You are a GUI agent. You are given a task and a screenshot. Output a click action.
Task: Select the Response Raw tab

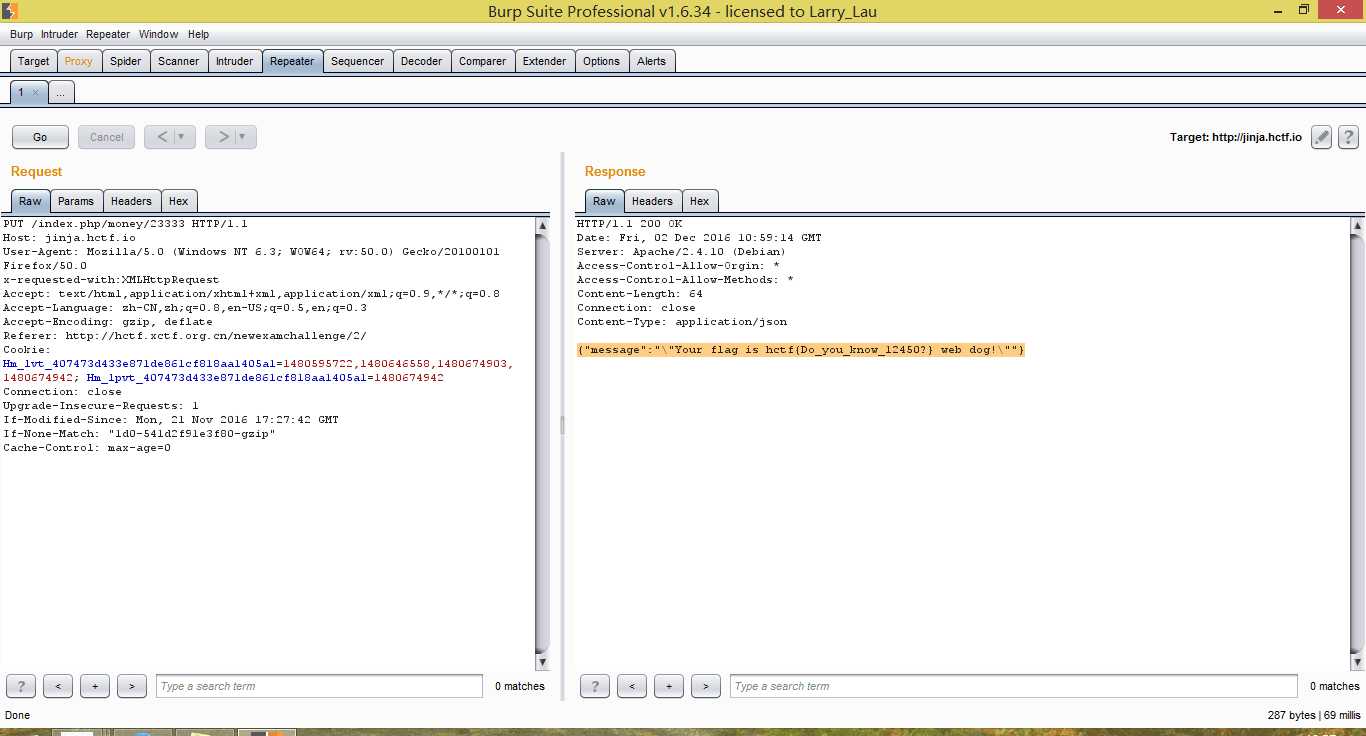pos(605,201)
